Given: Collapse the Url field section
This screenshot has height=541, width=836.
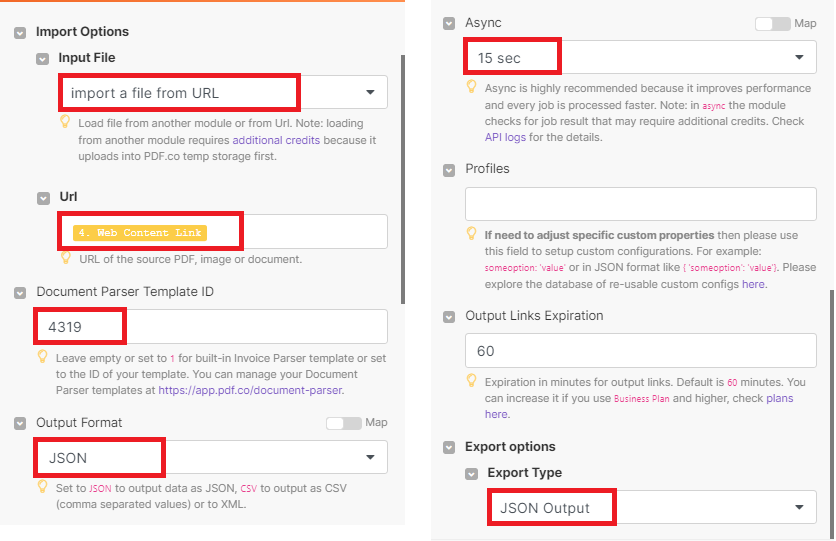Looking at the screenshot, I should tap(43, 198).
